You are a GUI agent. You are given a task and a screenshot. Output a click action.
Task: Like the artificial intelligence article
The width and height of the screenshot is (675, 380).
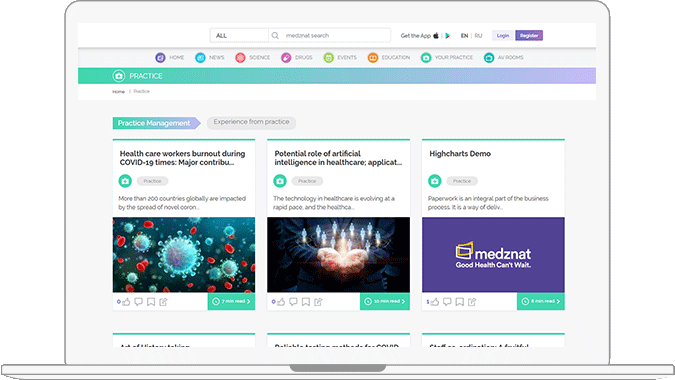pos(281,302)
